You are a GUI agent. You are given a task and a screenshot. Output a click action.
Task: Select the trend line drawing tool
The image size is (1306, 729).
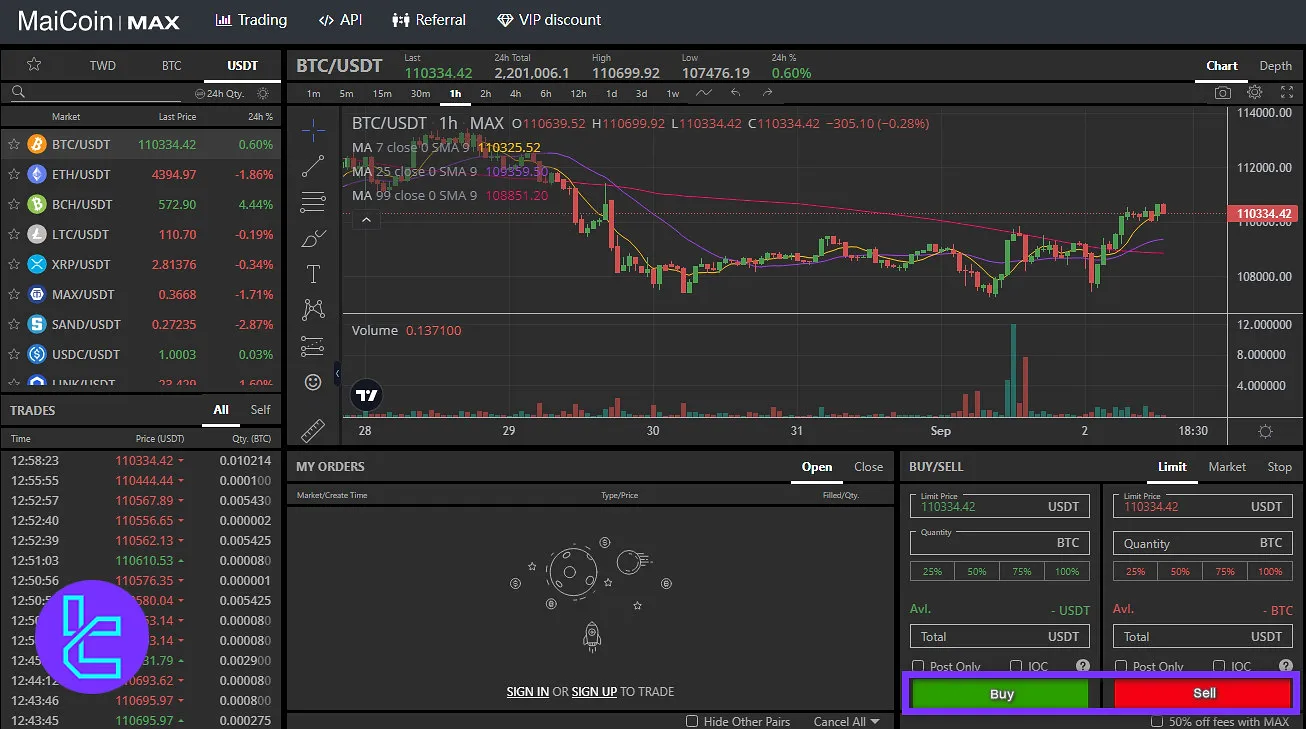tap(314, 166)
